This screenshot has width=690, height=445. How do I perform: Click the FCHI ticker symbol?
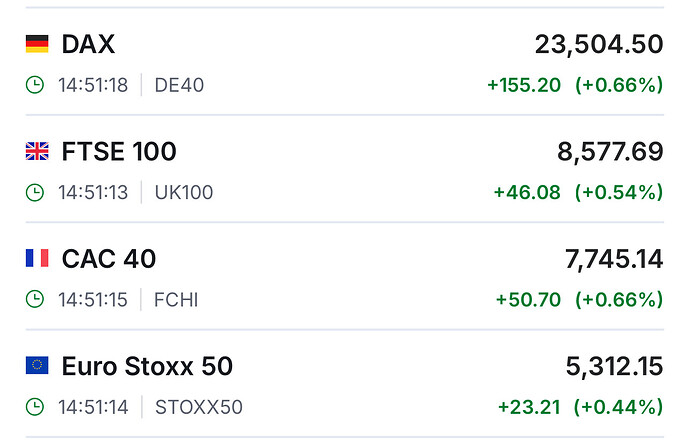coord(176,299)
